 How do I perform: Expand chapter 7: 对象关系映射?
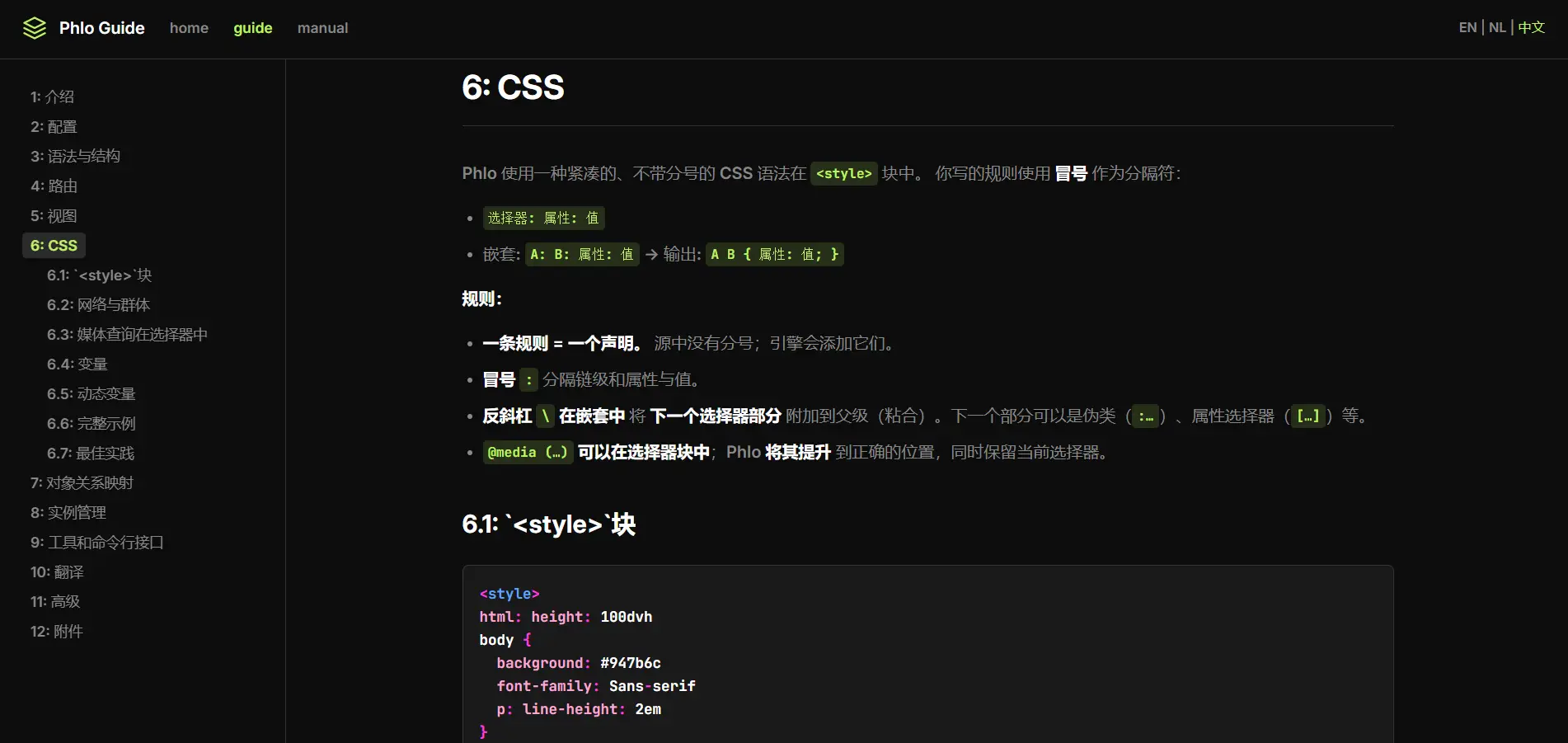tap(82, 483)
